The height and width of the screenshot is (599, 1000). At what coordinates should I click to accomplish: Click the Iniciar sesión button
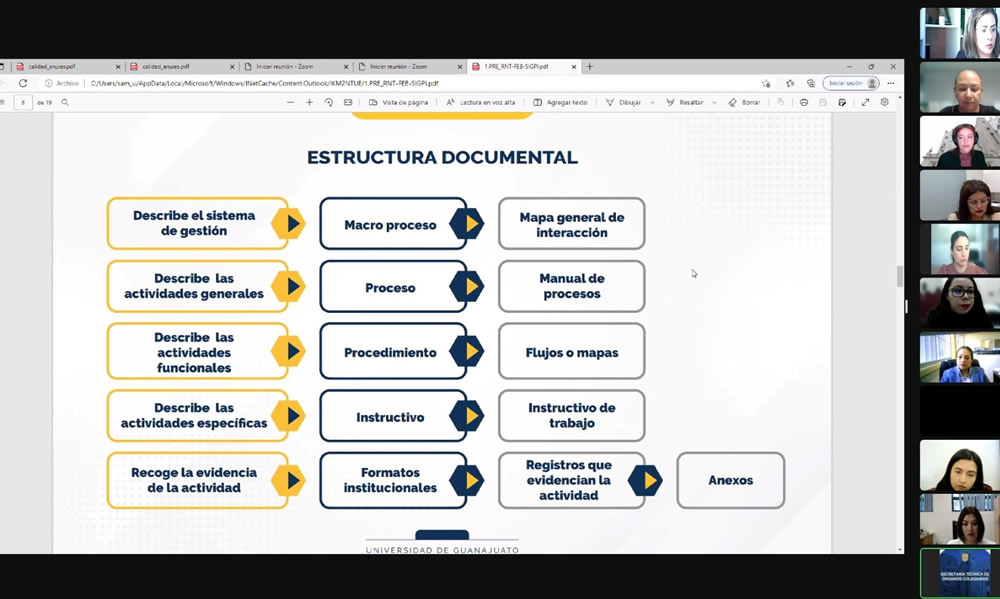(847, 83)
